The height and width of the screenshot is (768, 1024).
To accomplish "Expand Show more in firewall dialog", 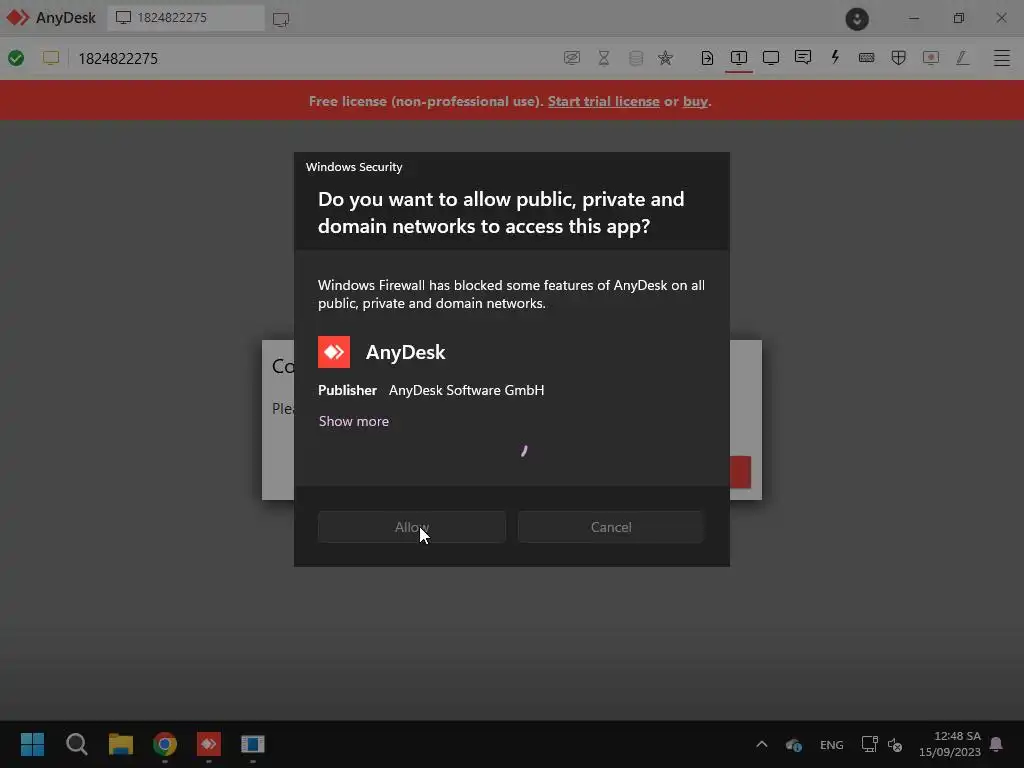I will pos(353,421).
